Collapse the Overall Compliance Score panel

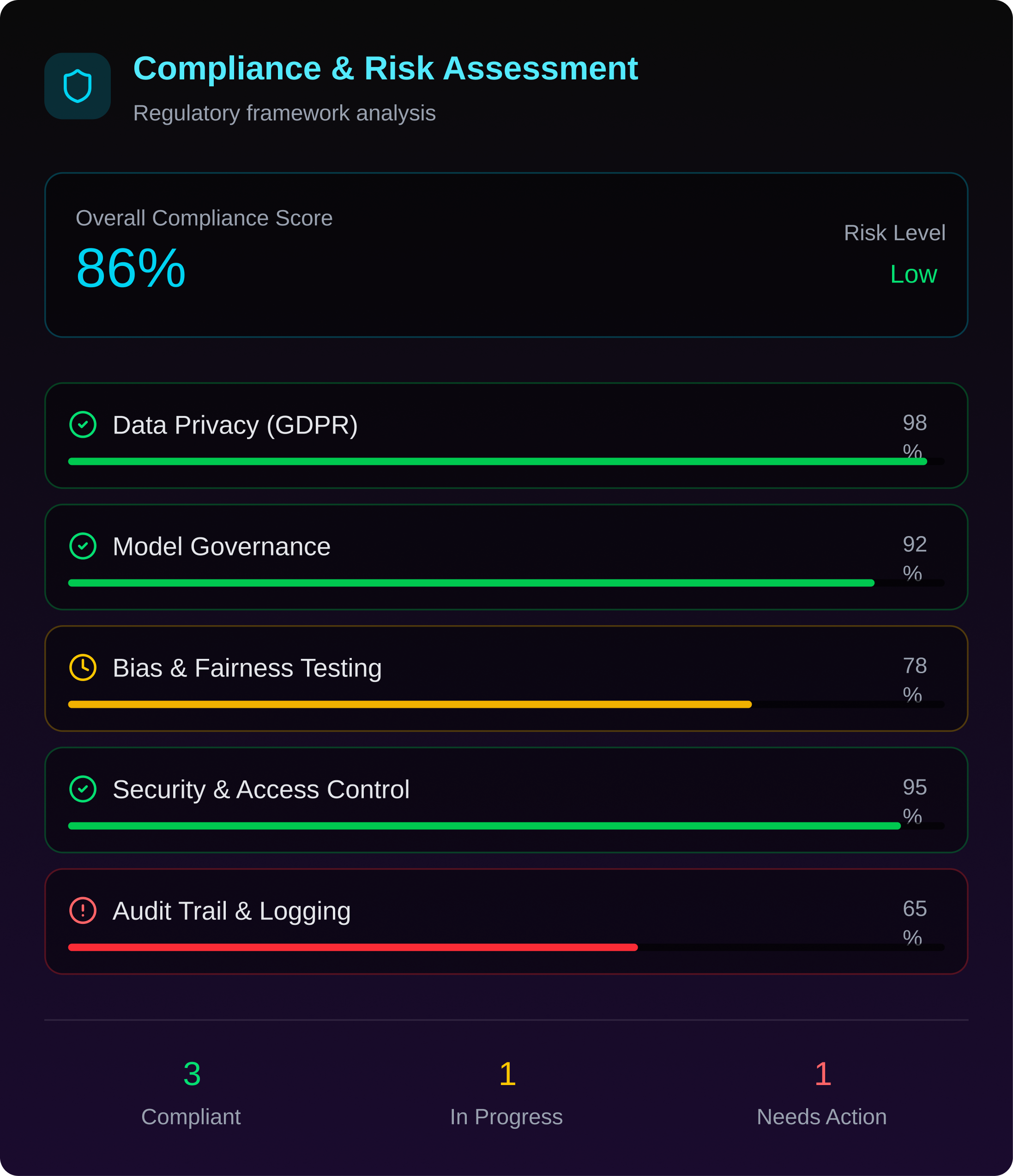tap(506, 254)
